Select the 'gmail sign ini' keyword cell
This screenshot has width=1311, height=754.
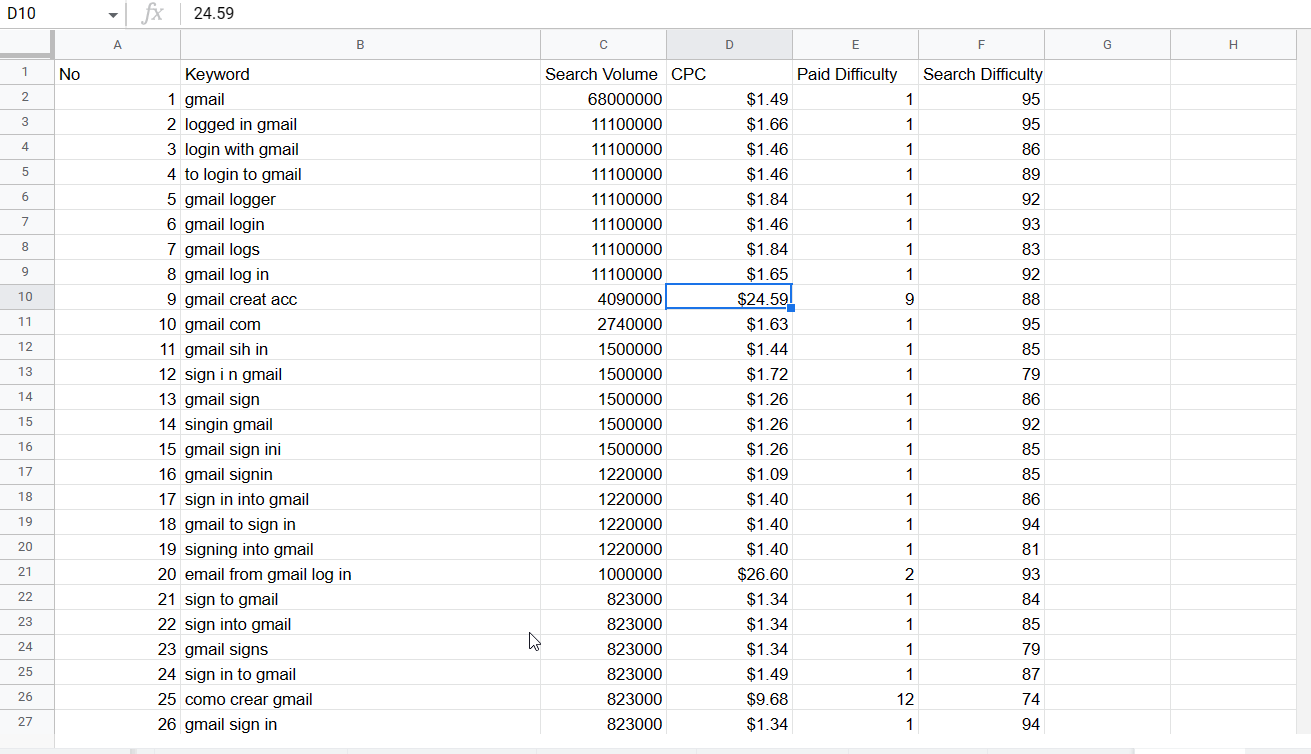tap(360, 449)
